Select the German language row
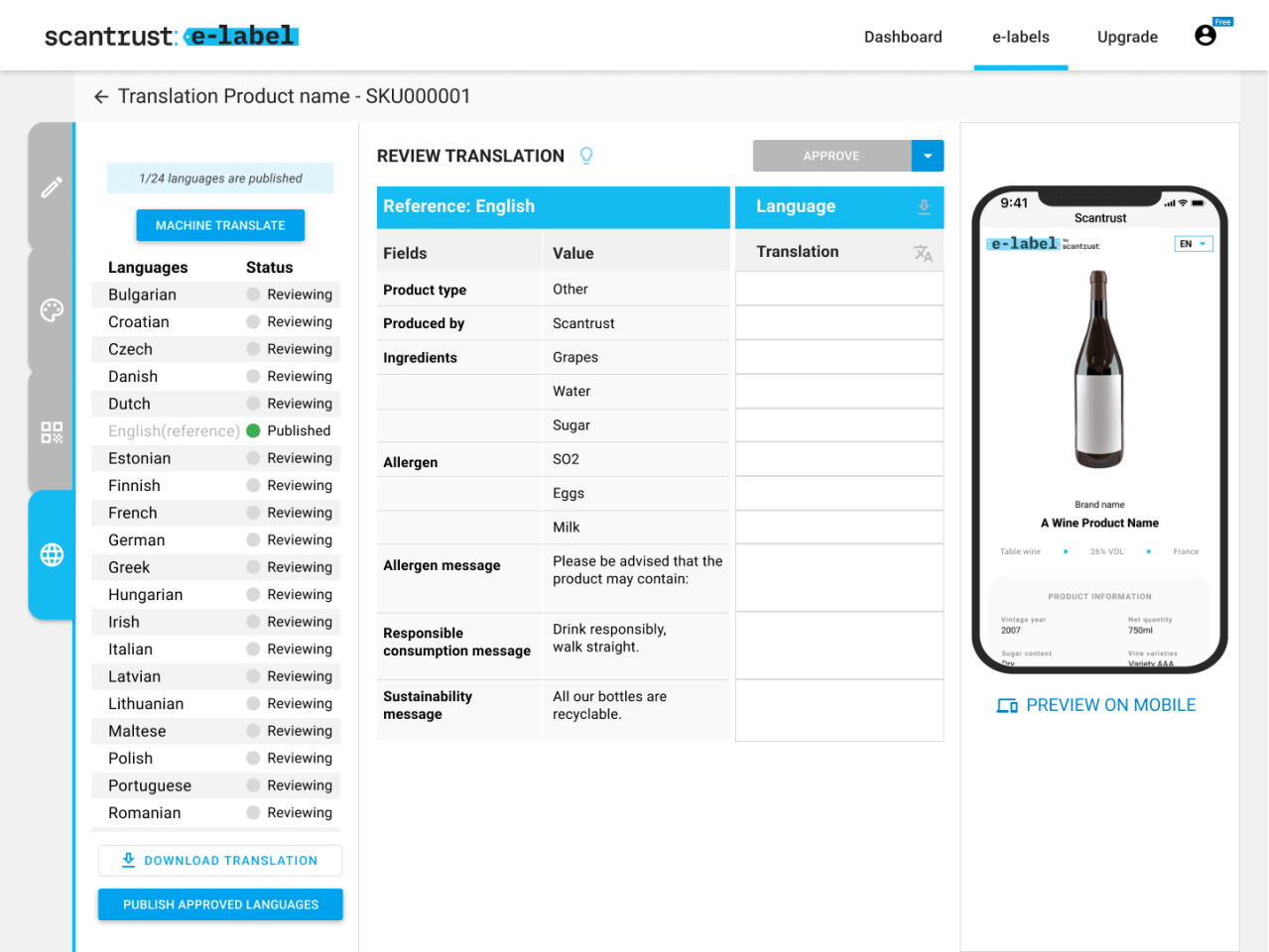This screenshot has height=952, width=1269. click(x=216, y=540)
